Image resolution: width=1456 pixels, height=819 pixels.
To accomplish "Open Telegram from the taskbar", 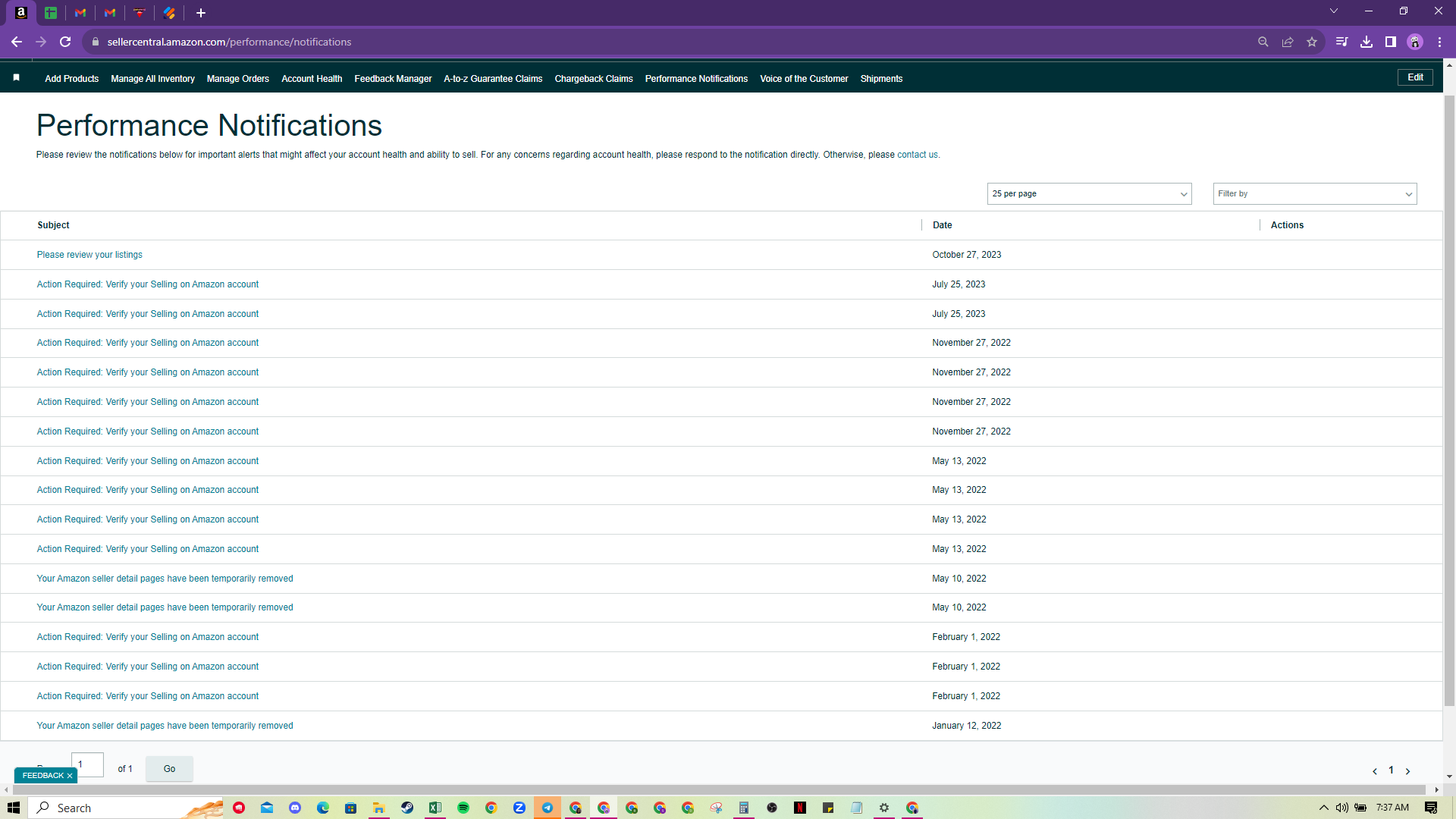I will pyautogui.click(x=548, y=808).
